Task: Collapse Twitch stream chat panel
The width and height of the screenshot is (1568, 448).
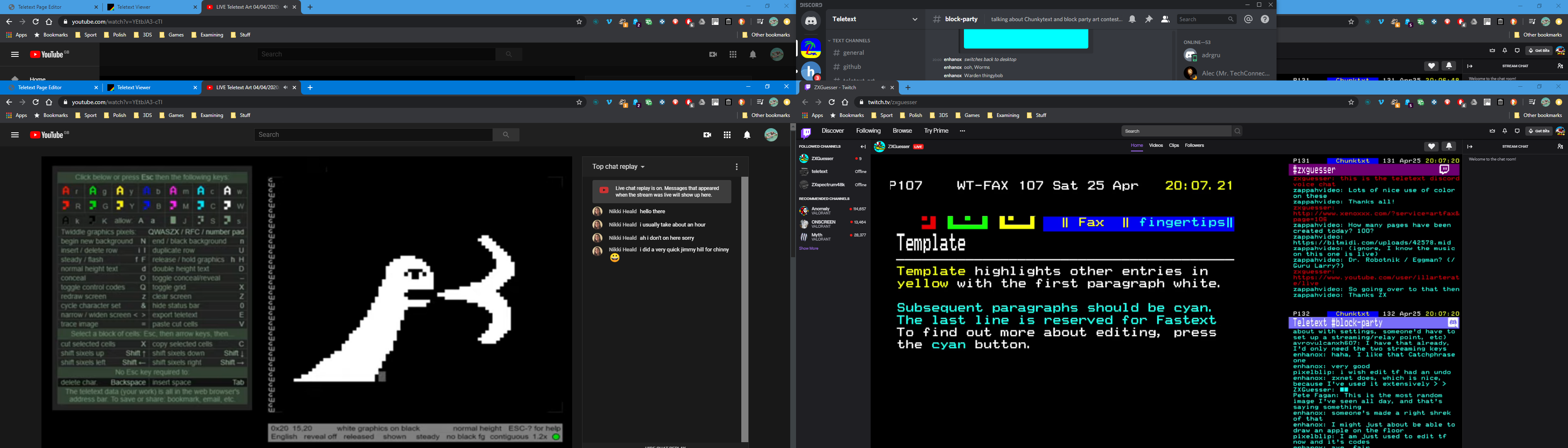Action: tap(1470, 147)
